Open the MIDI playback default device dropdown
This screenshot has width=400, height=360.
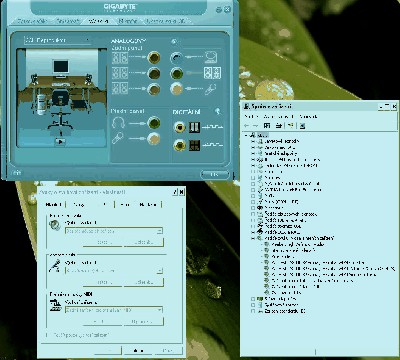point(114,310)
